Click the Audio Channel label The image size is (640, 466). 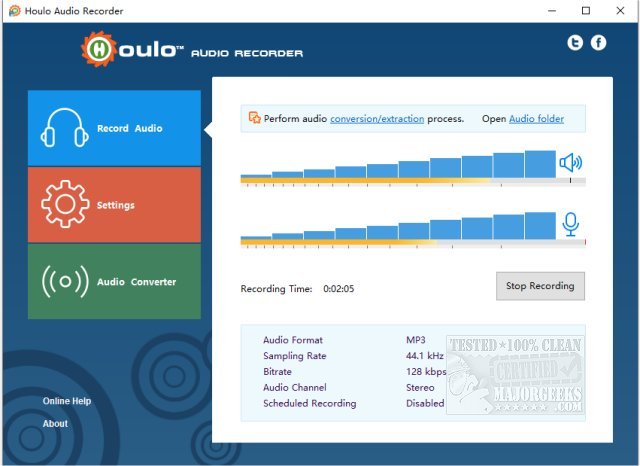(295, 388)
